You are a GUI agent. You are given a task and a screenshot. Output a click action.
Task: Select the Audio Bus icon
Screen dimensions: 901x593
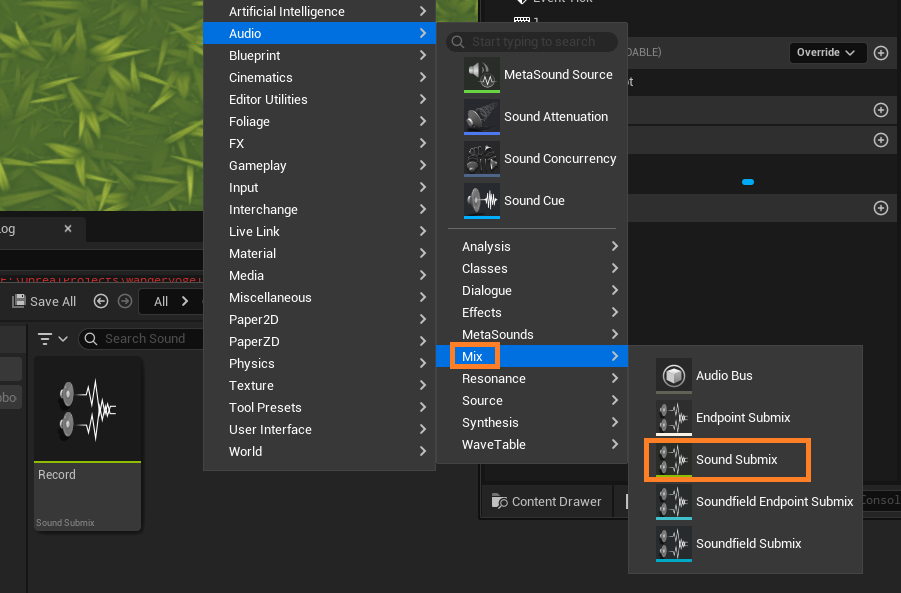pyautogui.click(x=673, y=376)
